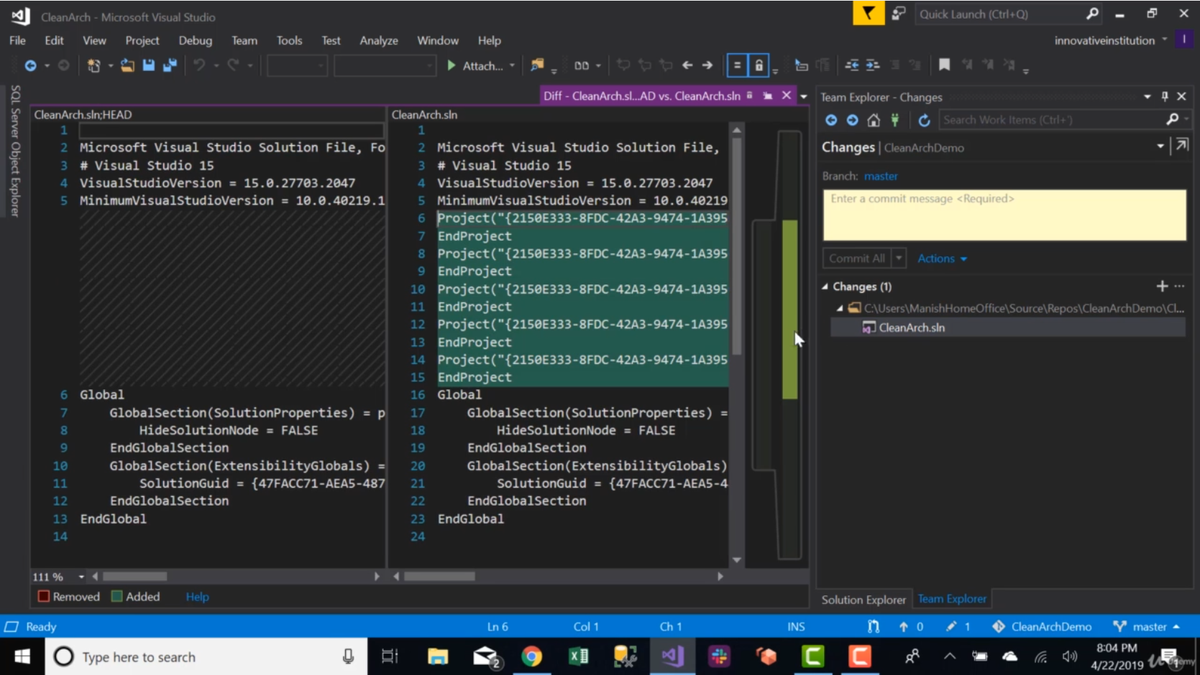Select CleanArch.sln in Changes list
This screenshot has width=1200, height=675.
click(x=911, y=327)
